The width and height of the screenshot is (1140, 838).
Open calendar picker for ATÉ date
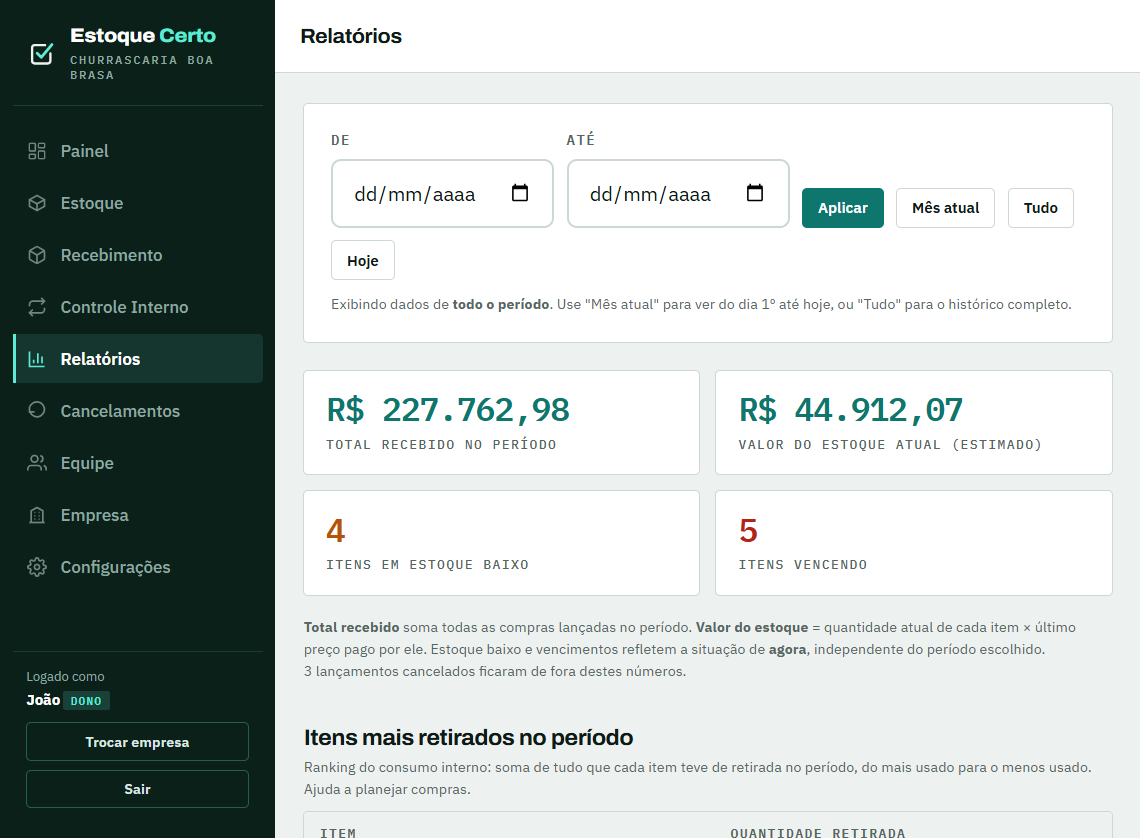click(755, 193)
